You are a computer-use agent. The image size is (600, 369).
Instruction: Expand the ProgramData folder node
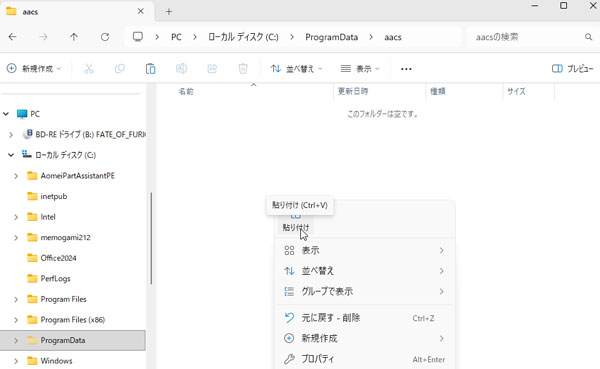click(x=16, y=341)
